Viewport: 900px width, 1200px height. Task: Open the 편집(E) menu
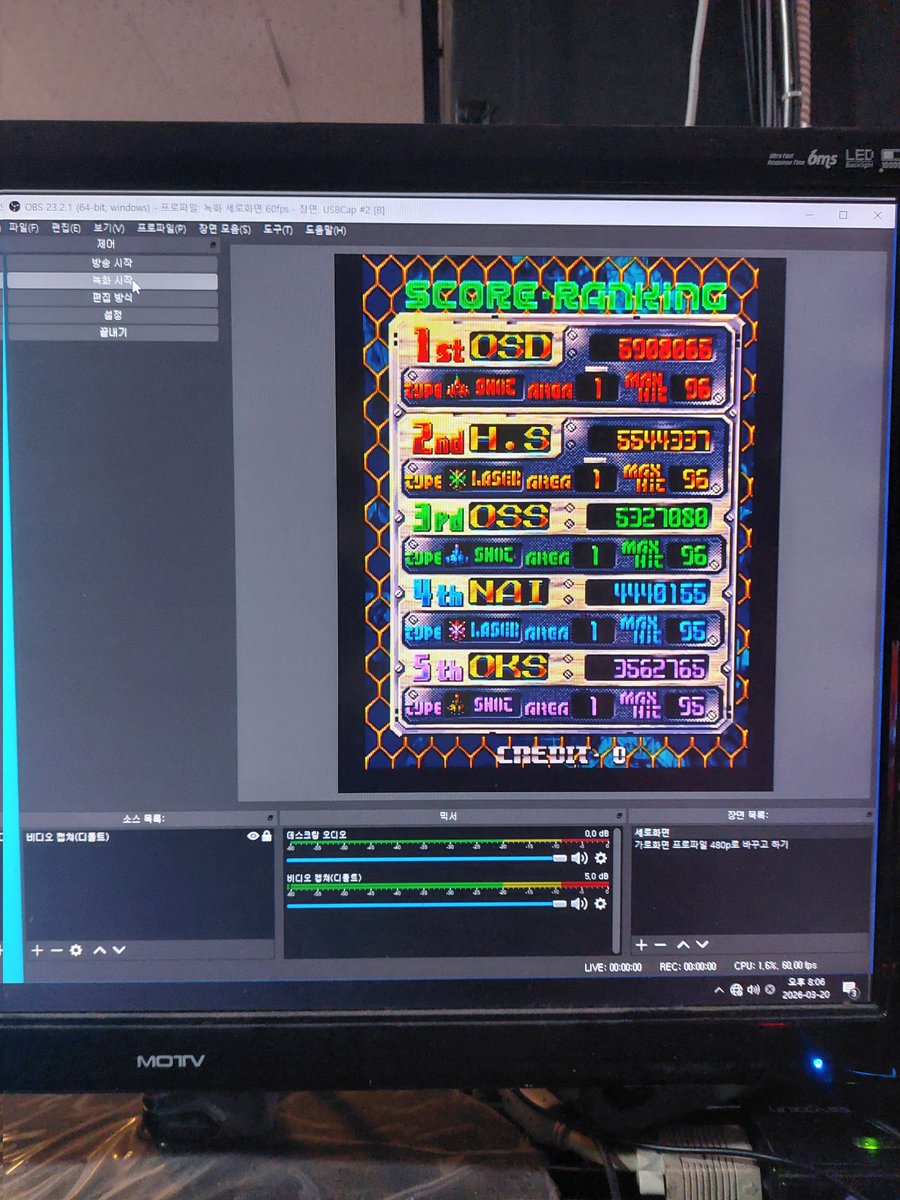coord(65,229)
